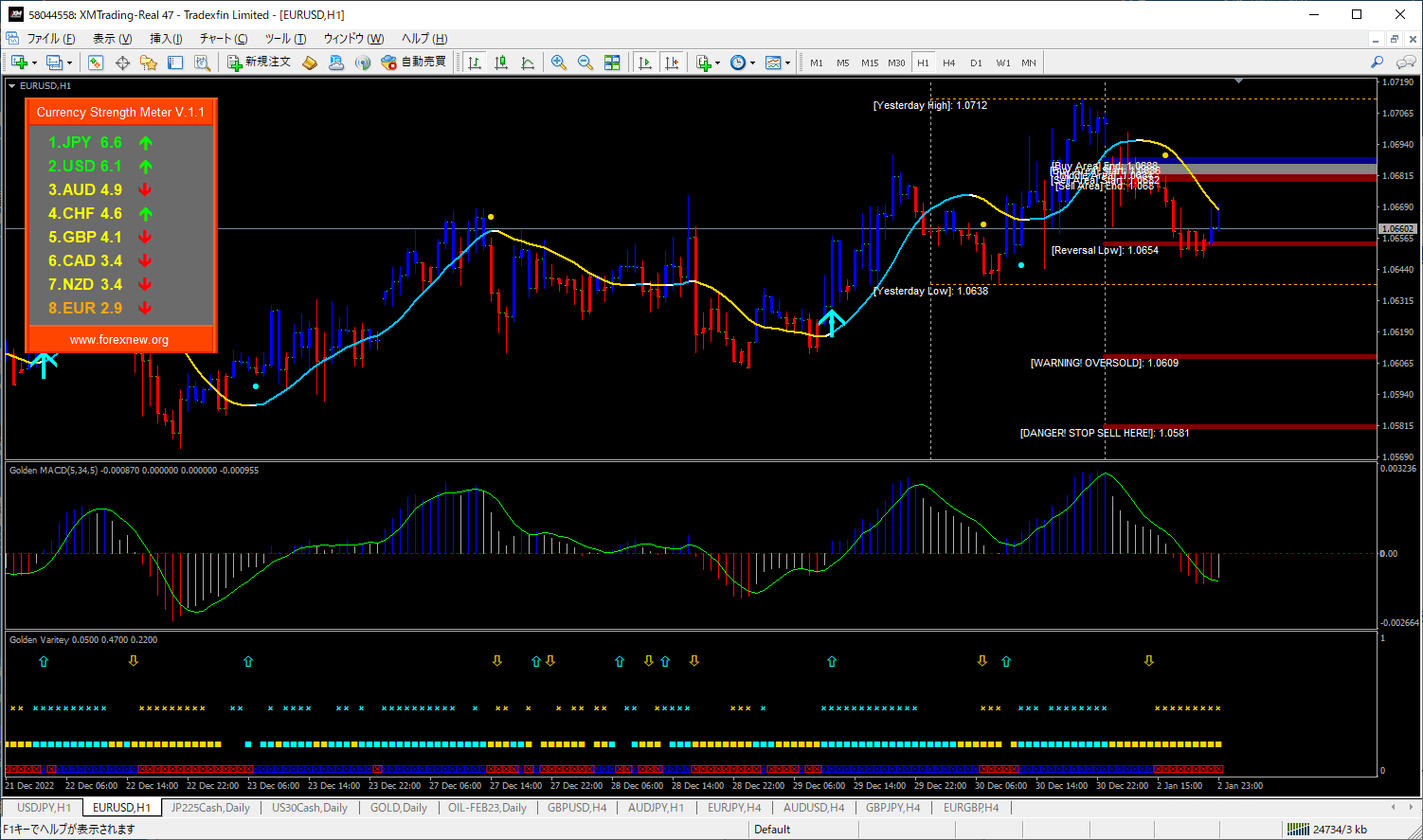Select the MN timeframe
This screenshot has width=1423, height=840.
tap(1029, 63)
